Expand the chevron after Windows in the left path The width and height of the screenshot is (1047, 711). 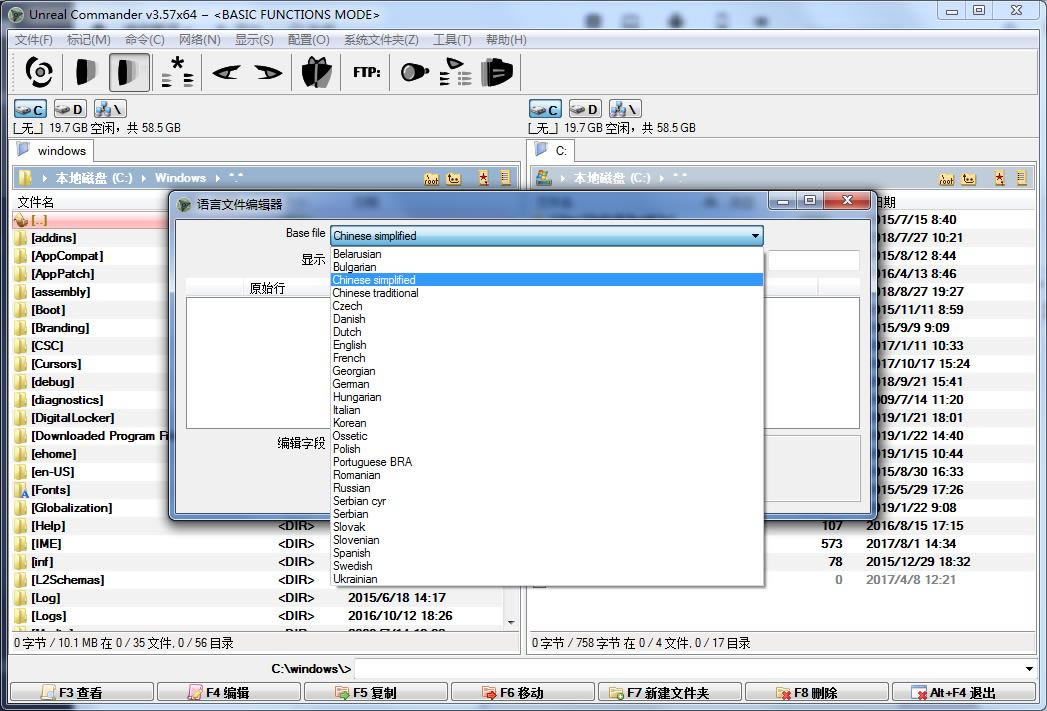218,178
